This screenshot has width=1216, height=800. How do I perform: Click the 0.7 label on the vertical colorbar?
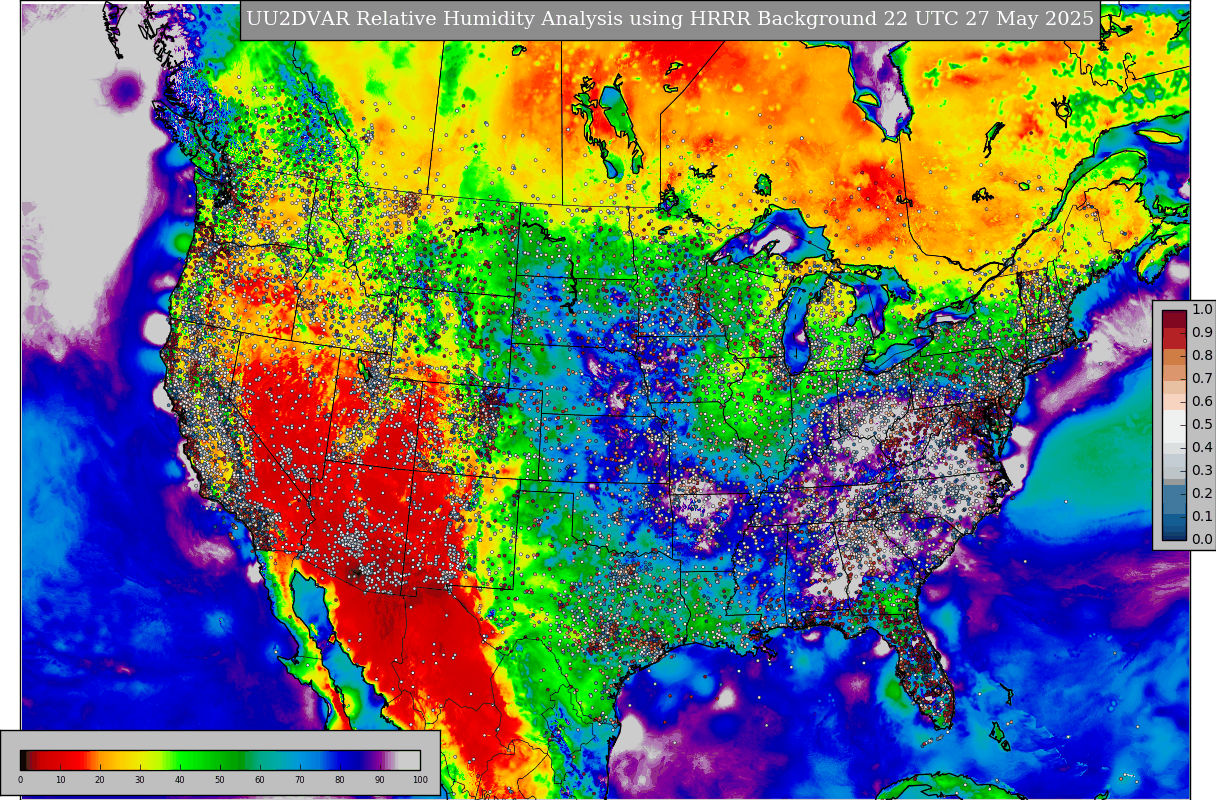point(1202,379)
